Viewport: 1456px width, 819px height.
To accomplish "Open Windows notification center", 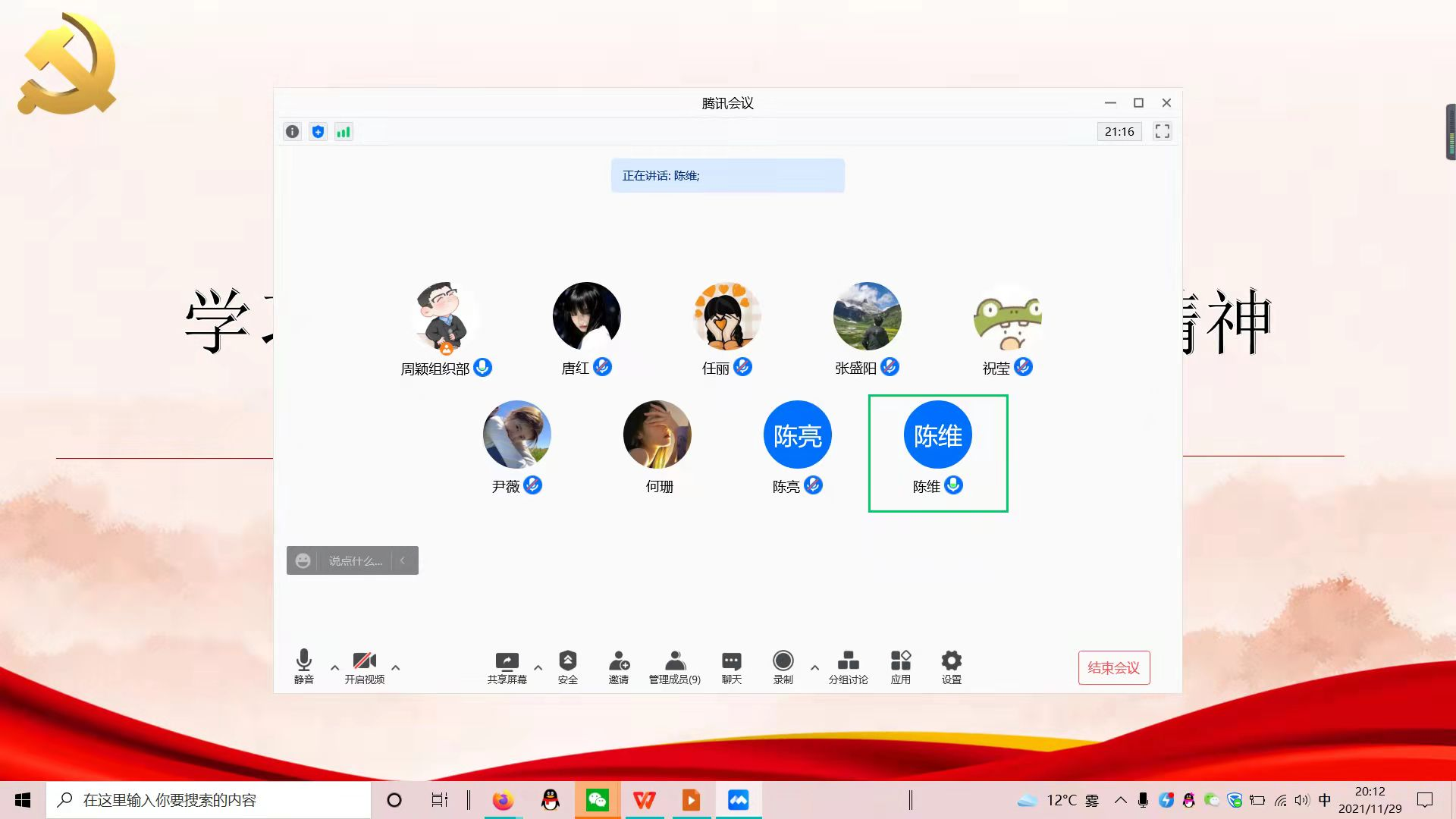I will coord(1426,800).
